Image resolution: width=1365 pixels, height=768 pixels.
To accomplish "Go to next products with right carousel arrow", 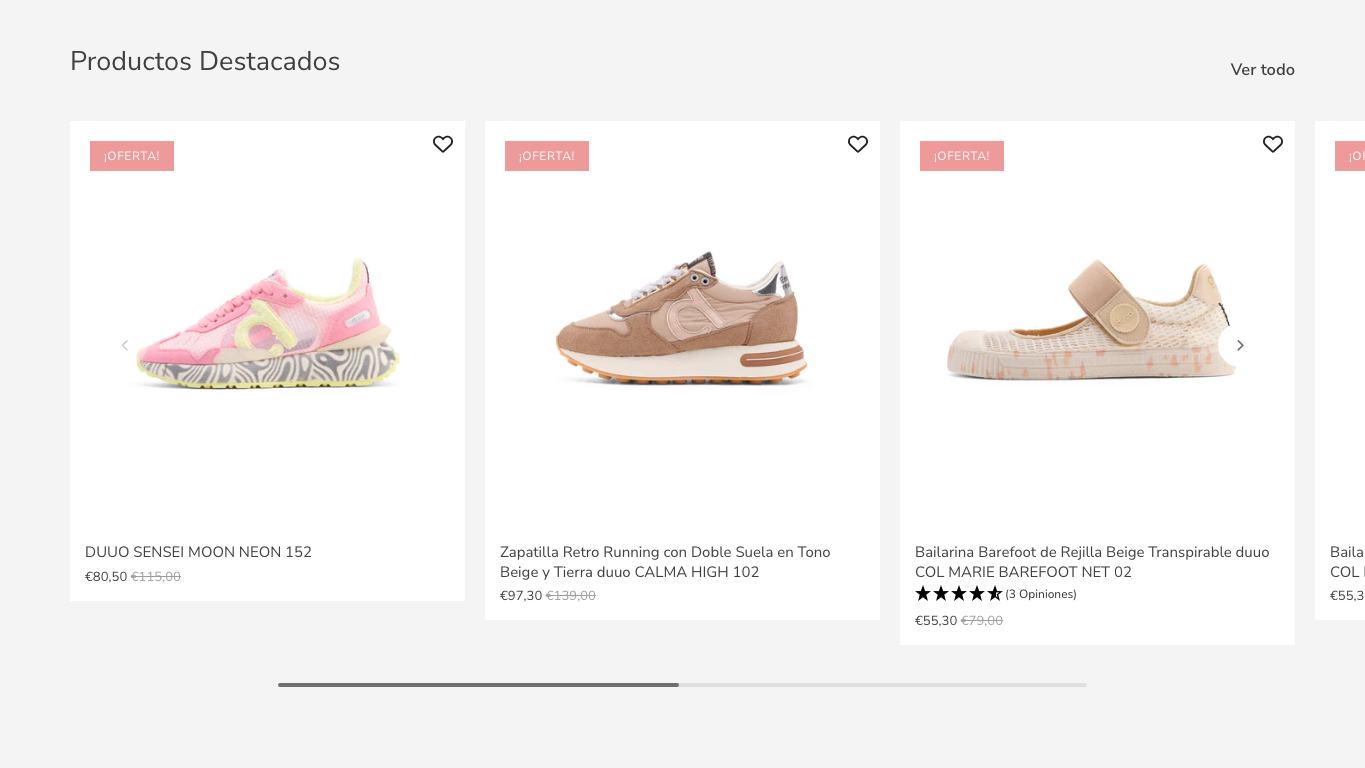I will (1240, 345).
